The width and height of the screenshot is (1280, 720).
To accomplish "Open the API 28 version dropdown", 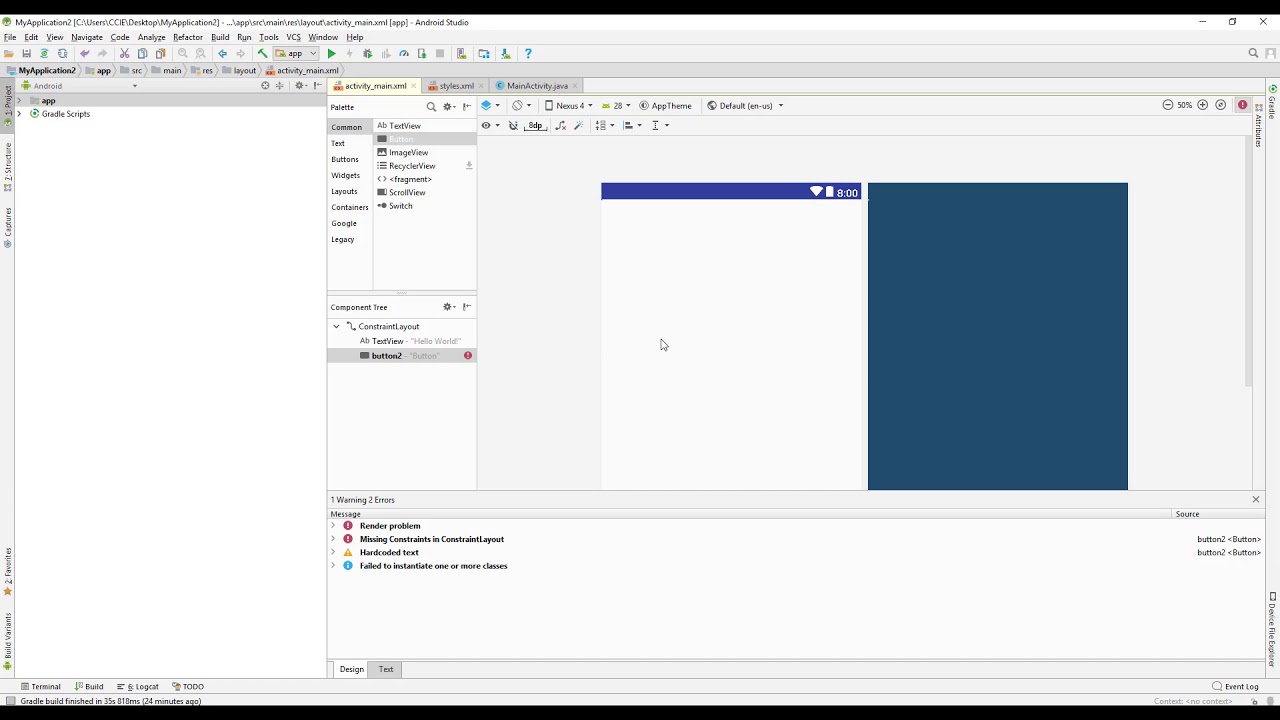I will [616, 106].
